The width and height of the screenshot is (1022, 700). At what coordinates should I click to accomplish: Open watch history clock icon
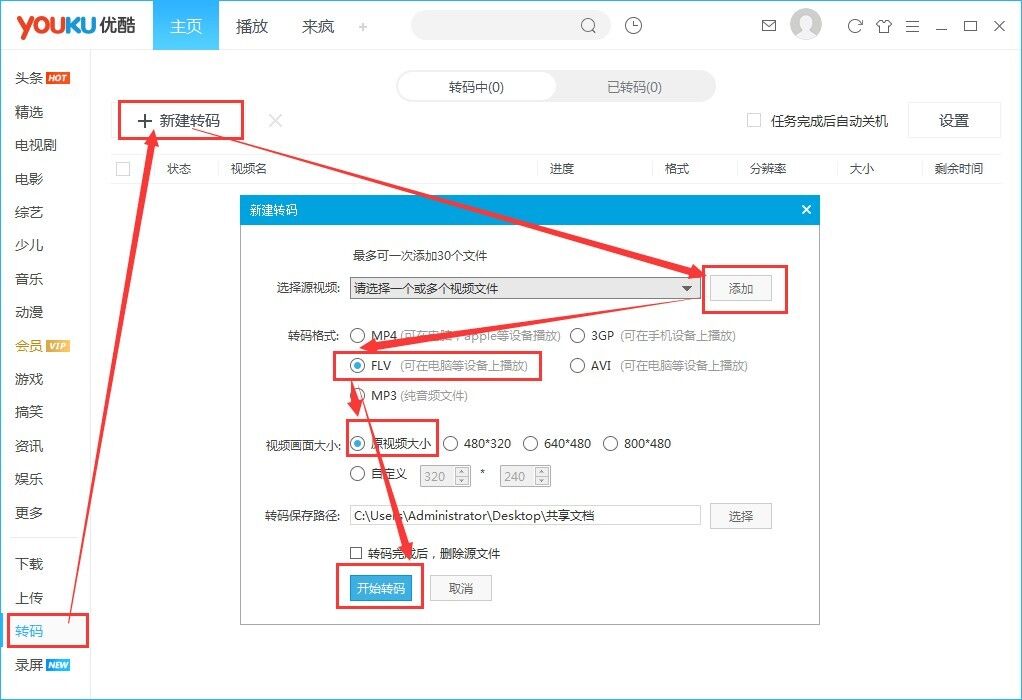click(633, 26)
